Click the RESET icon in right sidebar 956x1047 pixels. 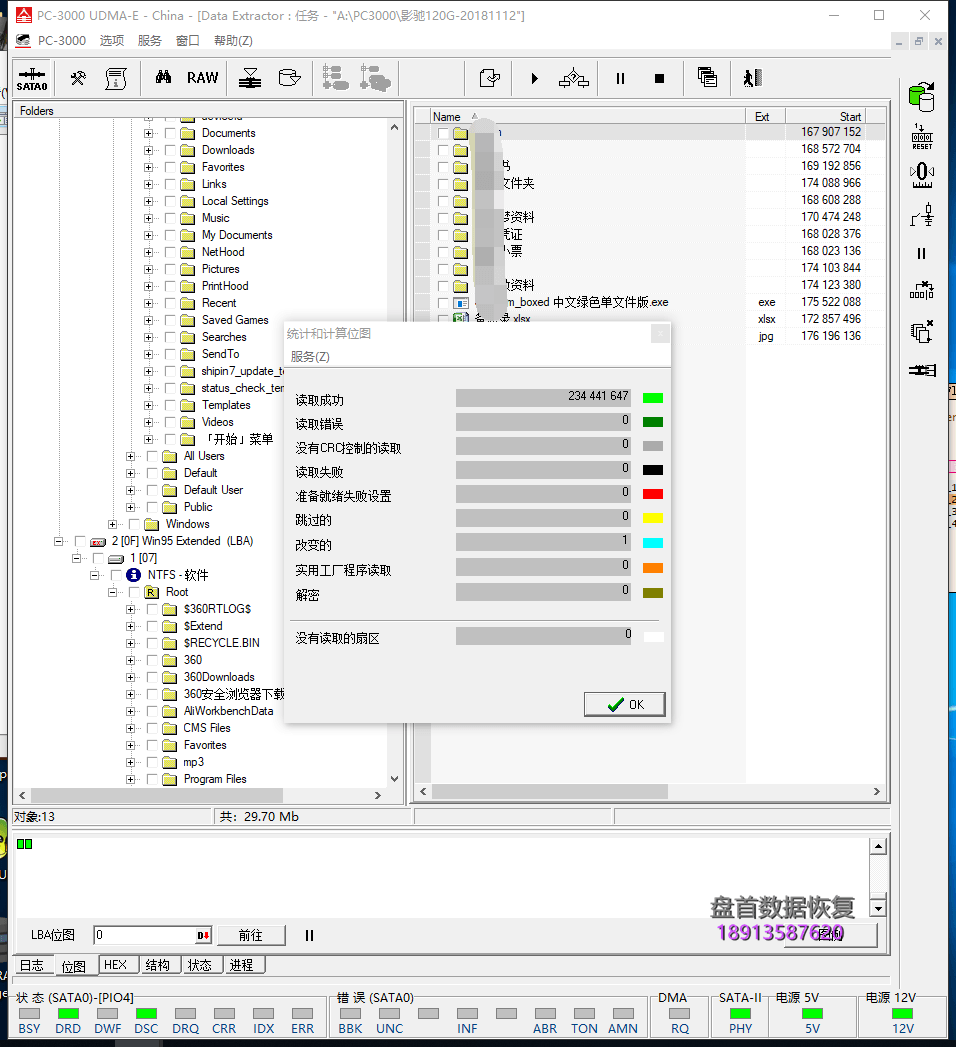[922, 137]
